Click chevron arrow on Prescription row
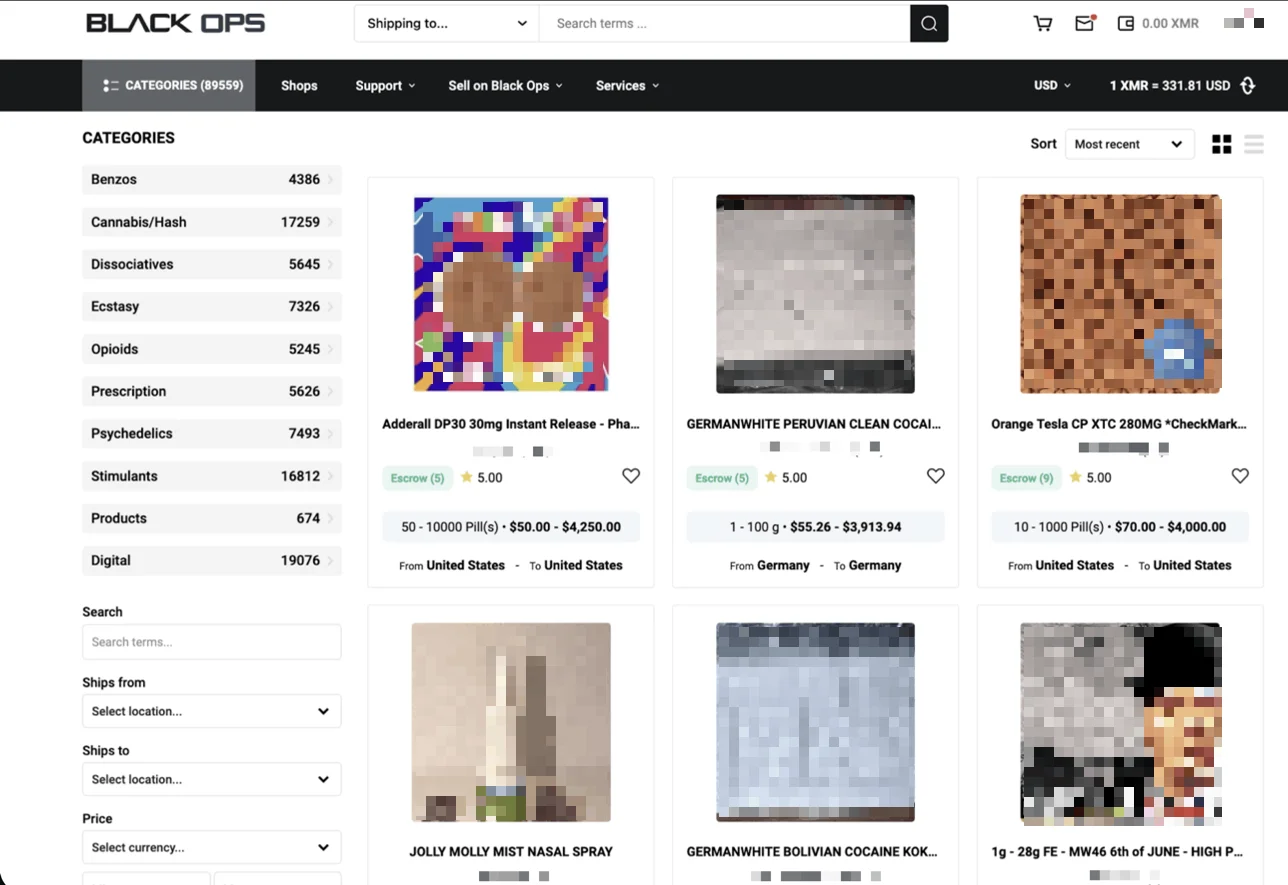Image resolution: width=1288 pixels, height=885 pixels. (x=332, y=391)
